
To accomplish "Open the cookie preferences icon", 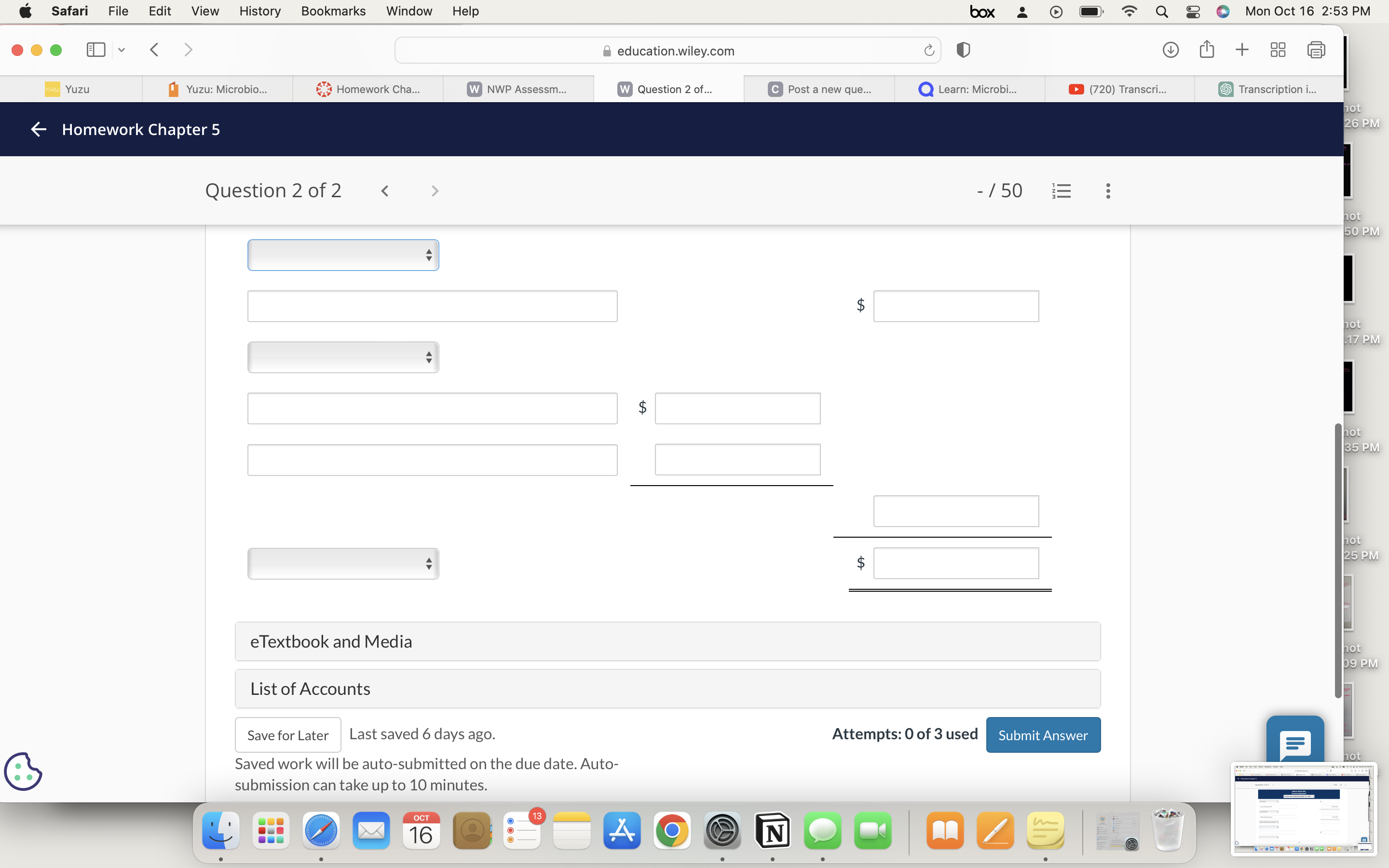I will (x=23, y=772).
